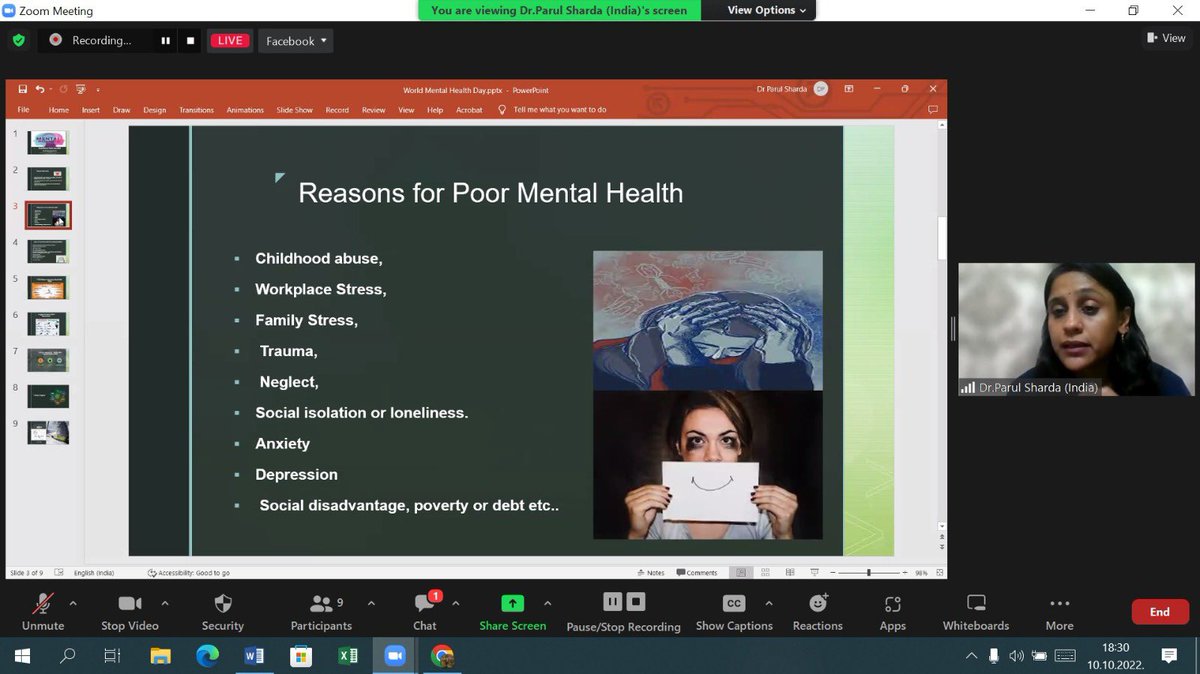
Task: Open Word from the taskbar
Action: [254, 656]
